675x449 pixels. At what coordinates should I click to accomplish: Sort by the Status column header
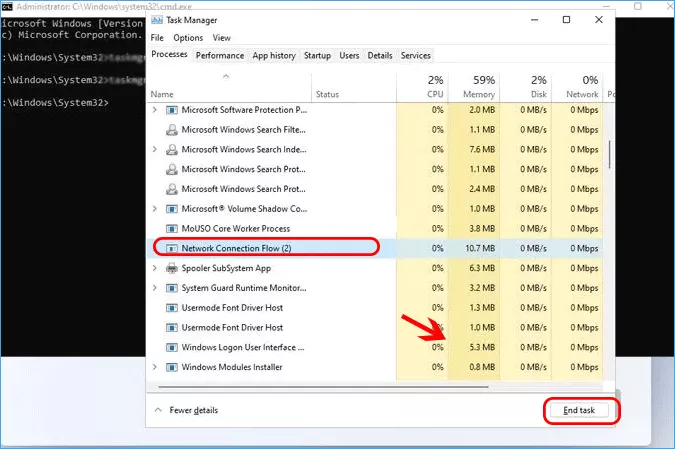coord(354,87)
